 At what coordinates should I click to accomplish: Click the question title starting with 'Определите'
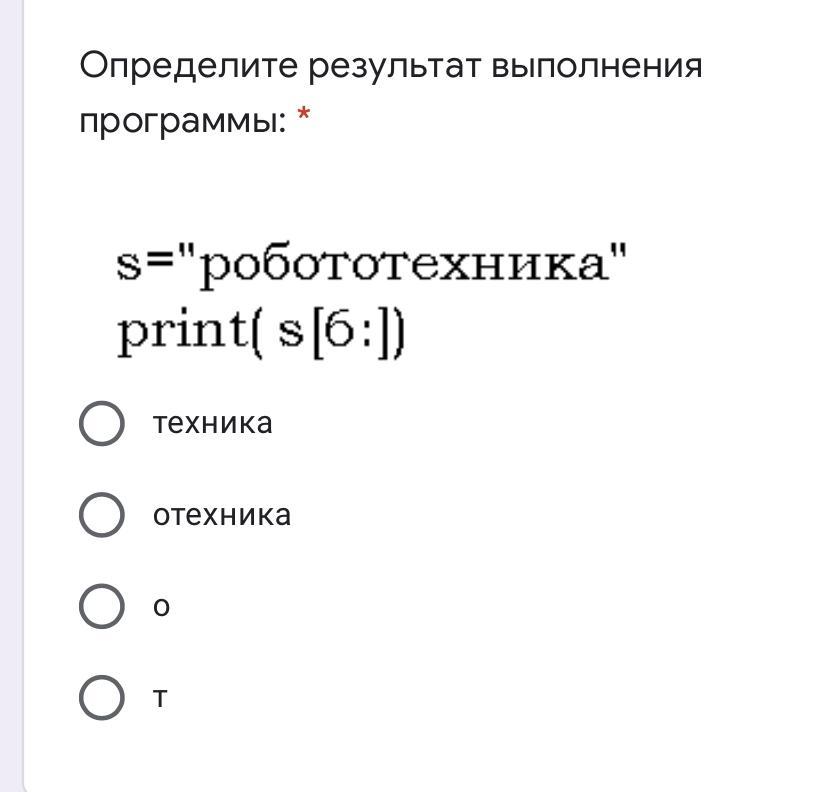pyautogui.click(x=390, y=67)
